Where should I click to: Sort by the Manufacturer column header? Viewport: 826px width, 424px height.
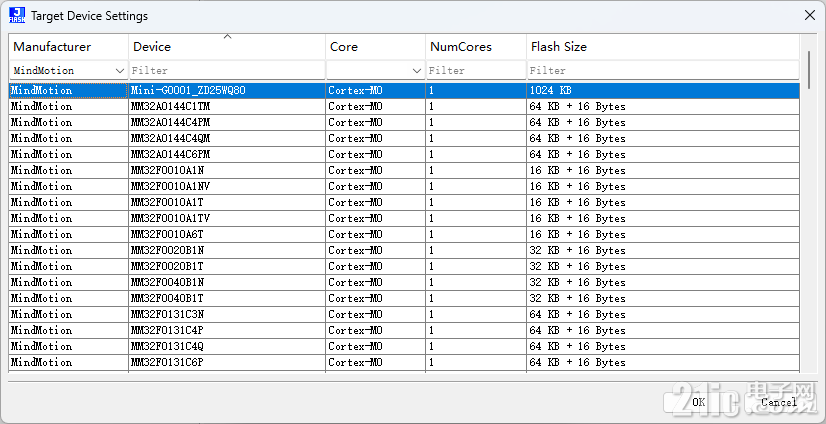[68, 47]
